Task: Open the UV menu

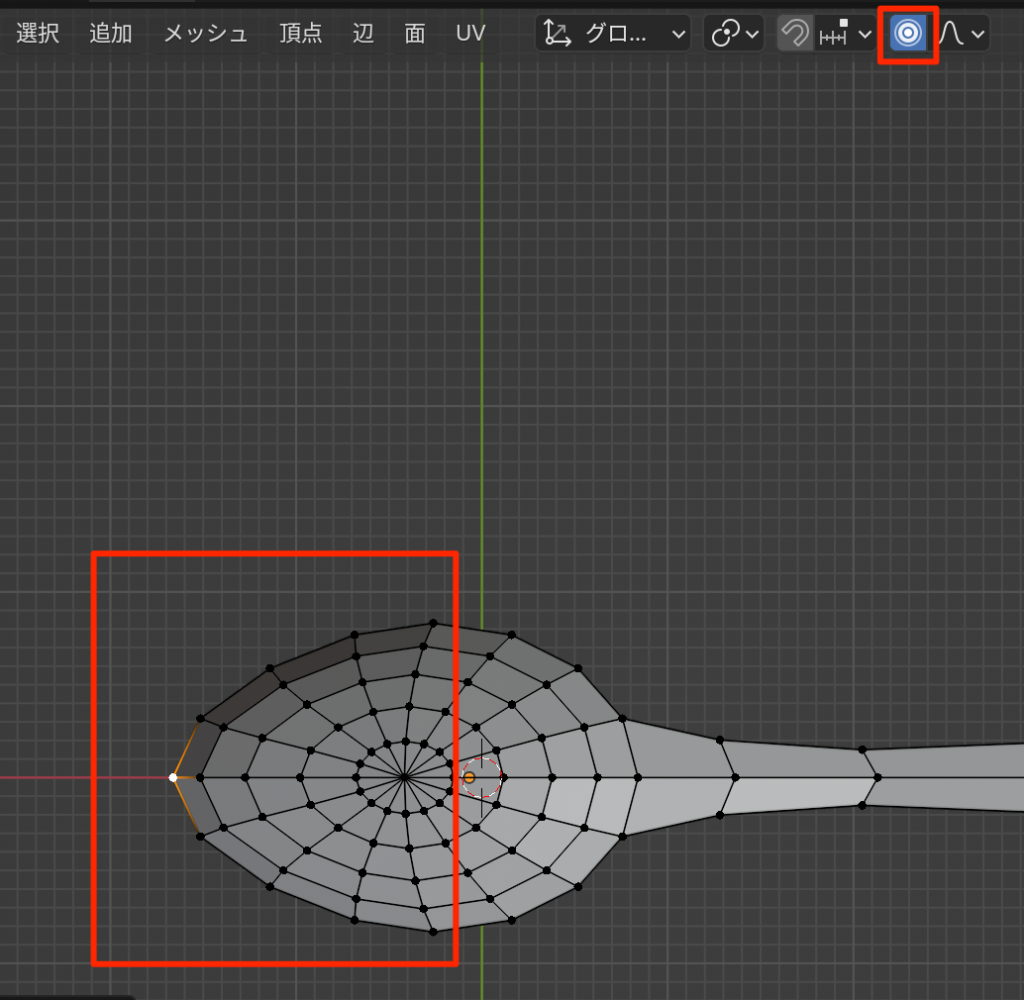Action: pos(470,34)
